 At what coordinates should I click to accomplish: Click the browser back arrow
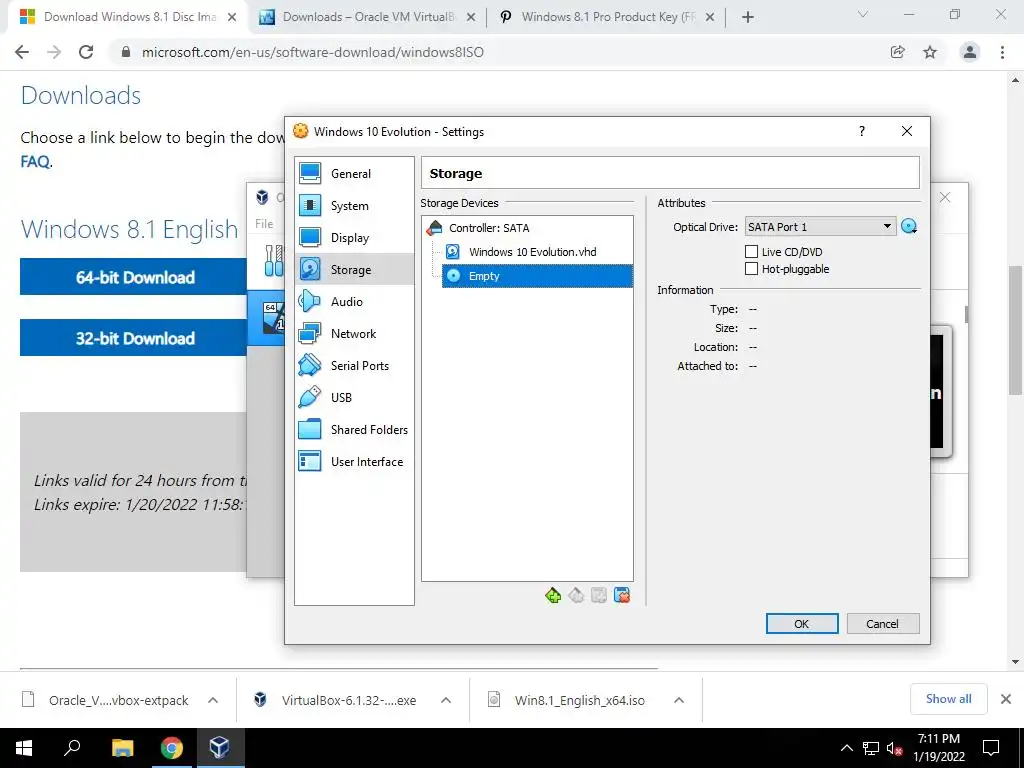tap(22, 52)
